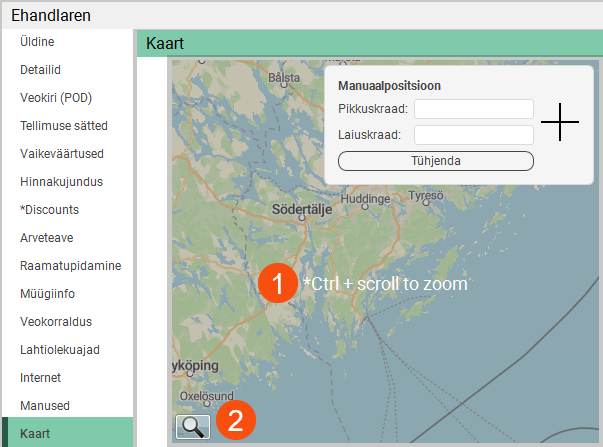Go to Müügiinfo section
The width and height of the screenshot is (603, 447).
[x=47, y=294]
